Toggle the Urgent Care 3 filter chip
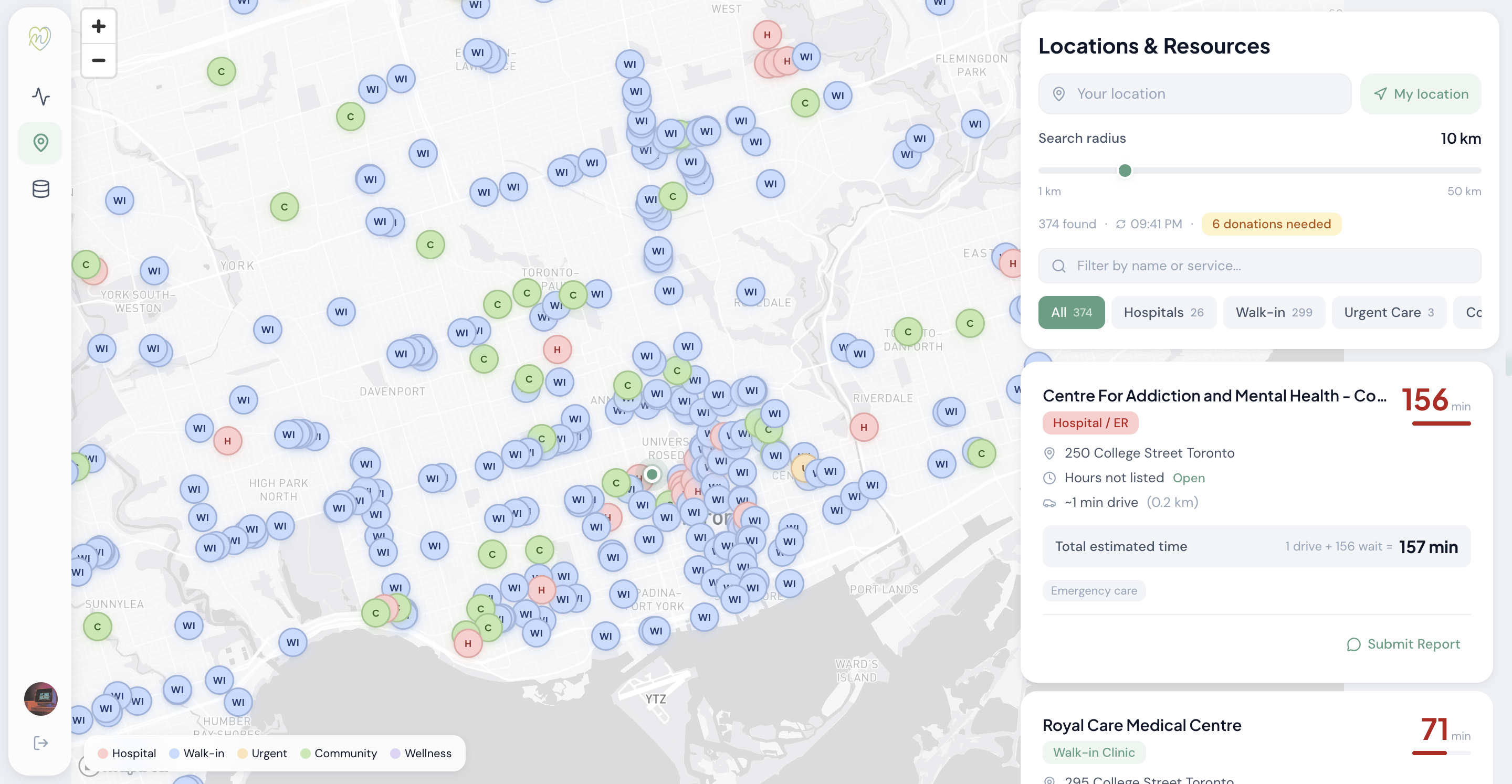The height and width of the screenshot is (784, 1512). (x=1388, y=312)
